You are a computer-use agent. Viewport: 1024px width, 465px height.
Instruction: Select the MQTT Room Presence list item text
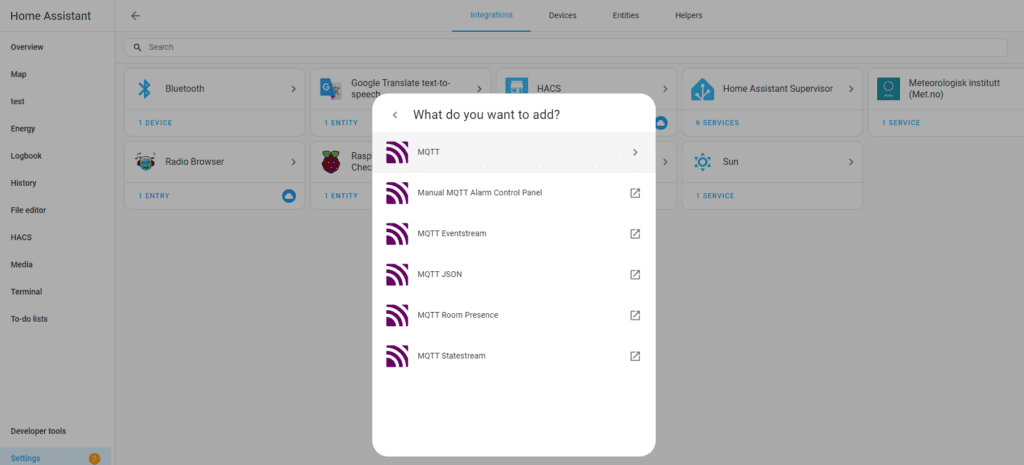pos(458,315)
